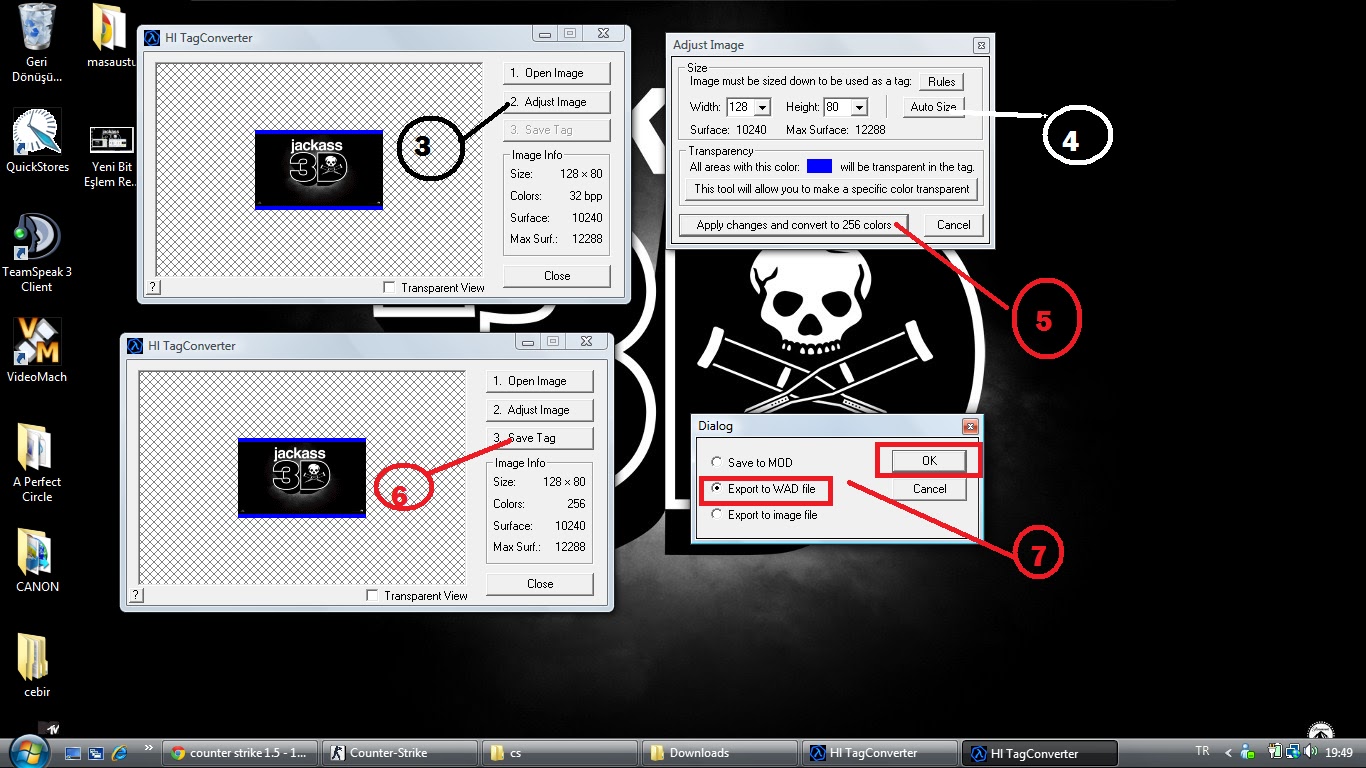Viewport: 1366px width, 768px height.
Task: Click the TR language indicator
Action: click(x=1203, y=751)
